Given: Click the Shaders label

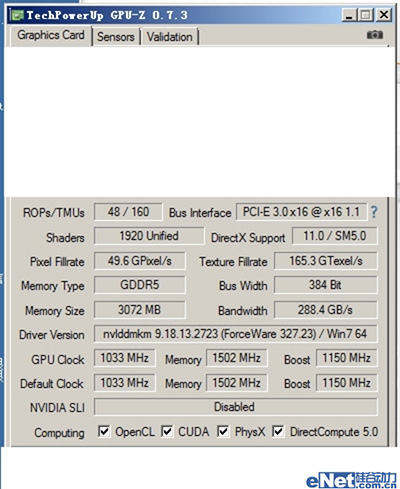Looking at the screenshot, I should 65,238.
